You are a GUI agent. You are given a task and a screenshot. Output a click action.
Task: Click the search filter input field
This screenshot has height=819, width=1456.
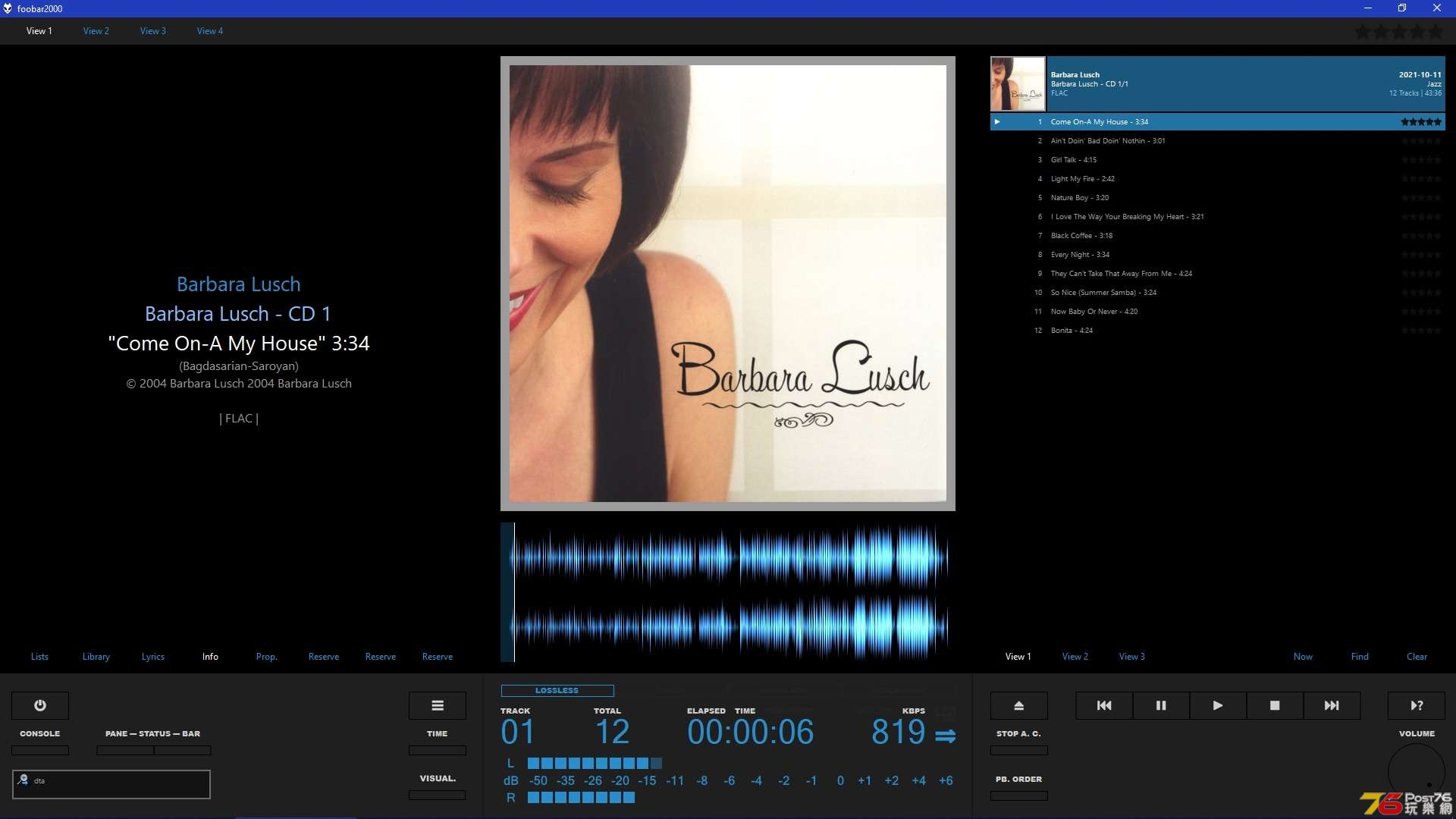tap(111, 784)
